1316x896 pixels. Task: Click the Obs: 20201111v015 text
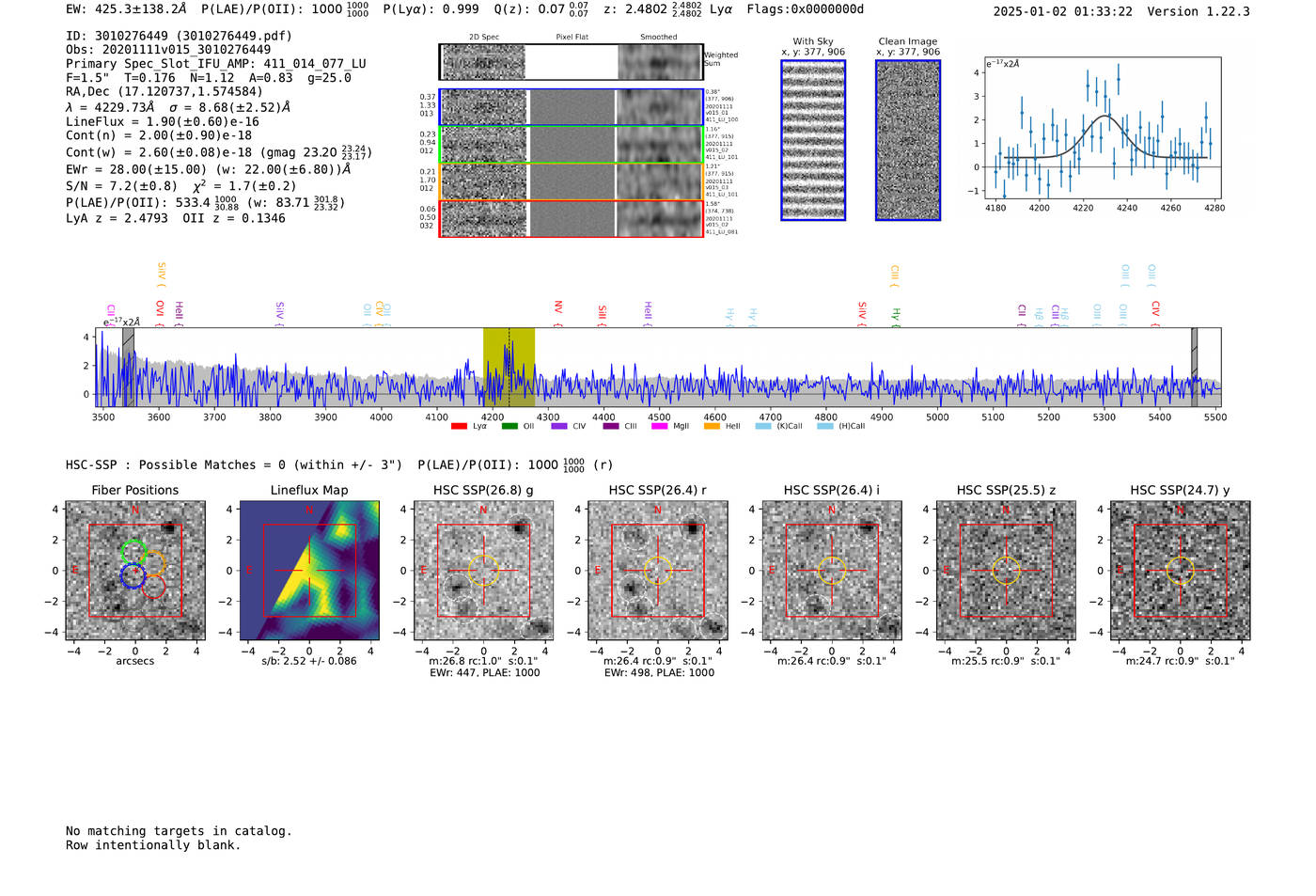tap(168, 50)
